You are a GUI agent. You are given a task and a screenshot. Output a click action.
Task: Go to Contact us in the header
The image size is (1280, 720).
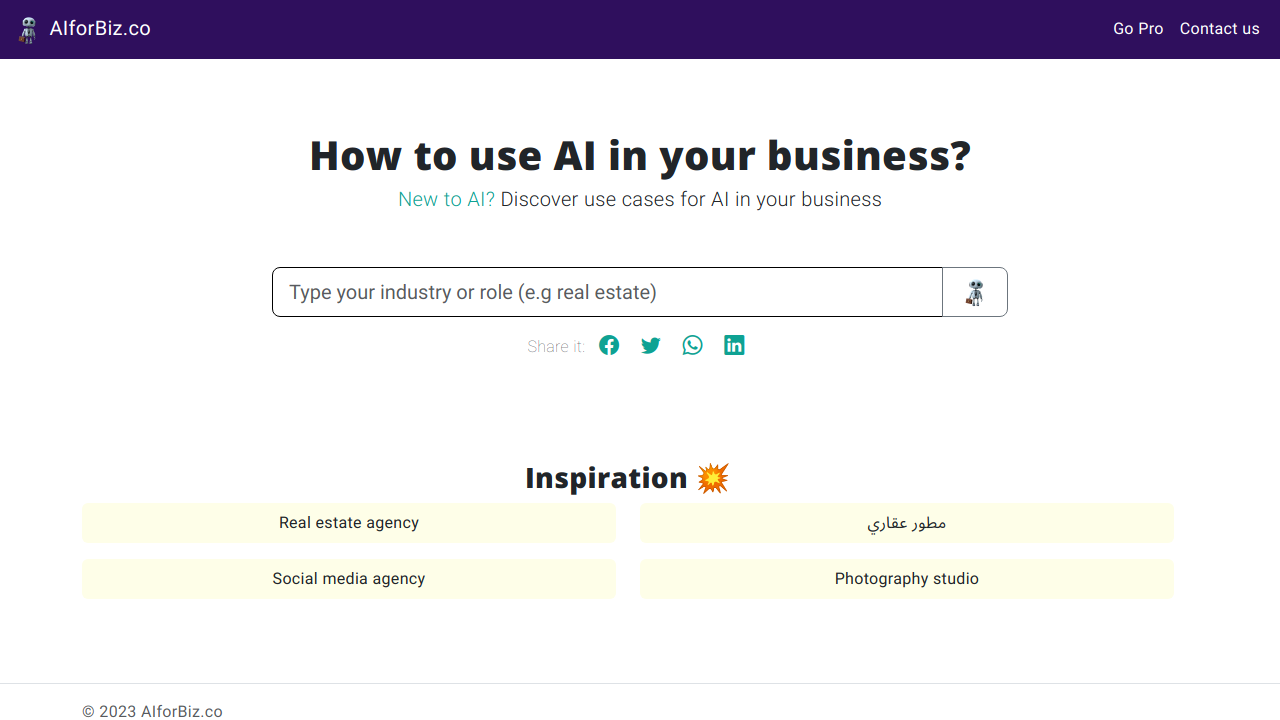pos(1219,29)
